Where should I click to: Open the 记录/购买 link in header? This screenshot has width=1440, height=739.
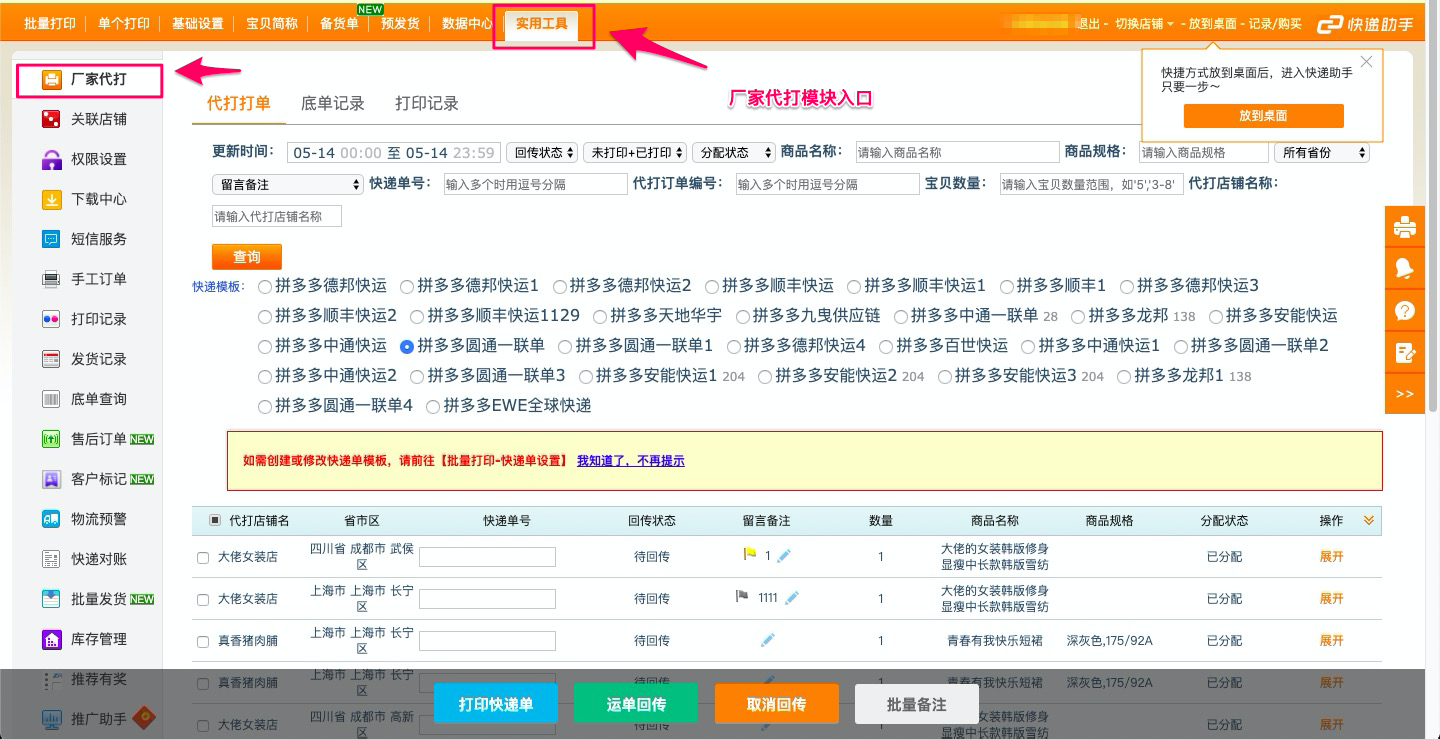1275,24
